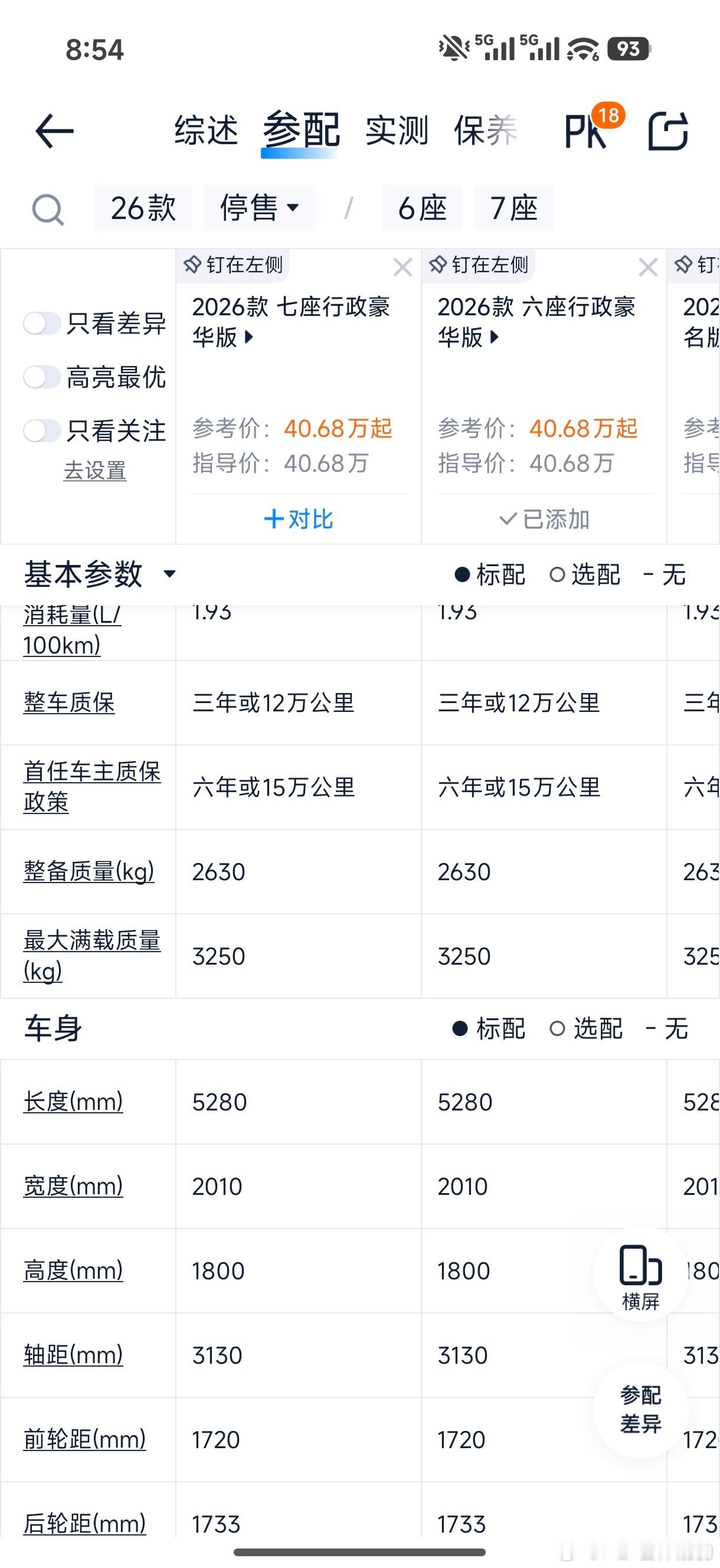Tap the 参配差异 floating button
This screenshot has height=1568, width=720.
[640, 1409]
